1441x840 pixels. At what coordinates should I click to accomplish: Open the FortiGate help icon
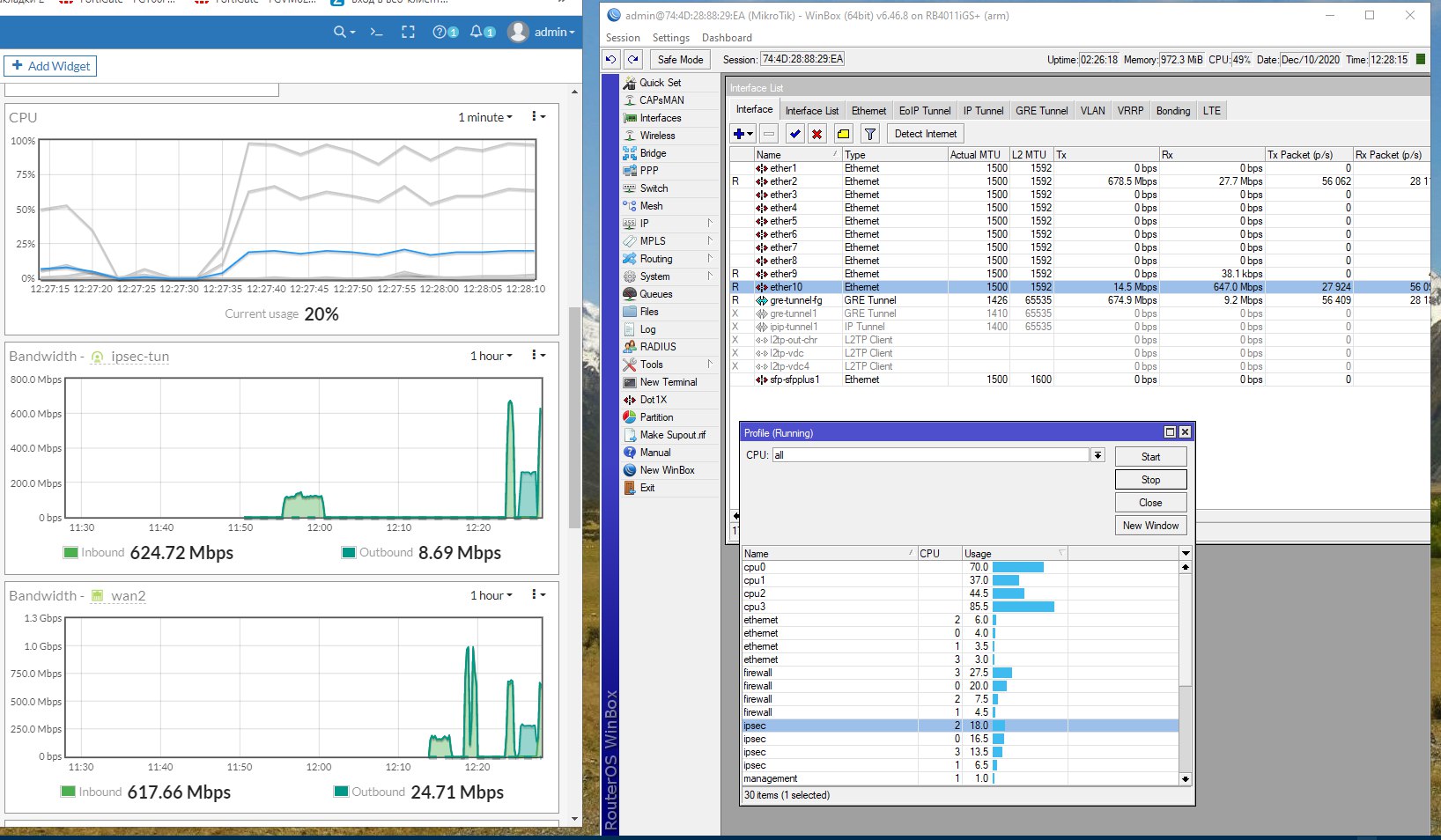point(445,32)
